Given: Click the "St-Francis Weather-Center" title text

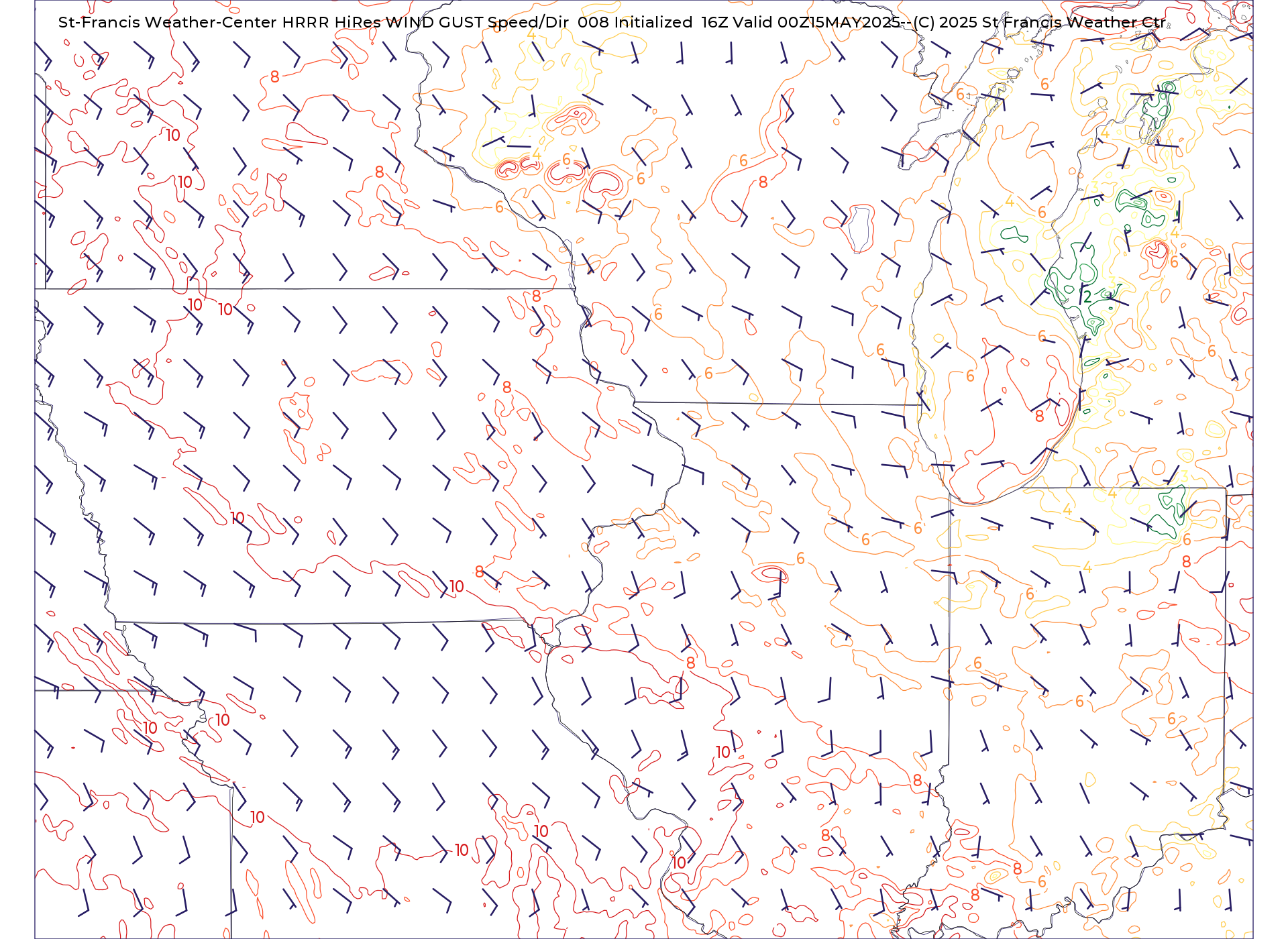Looking at the screenshot, I should pos(167,22).
